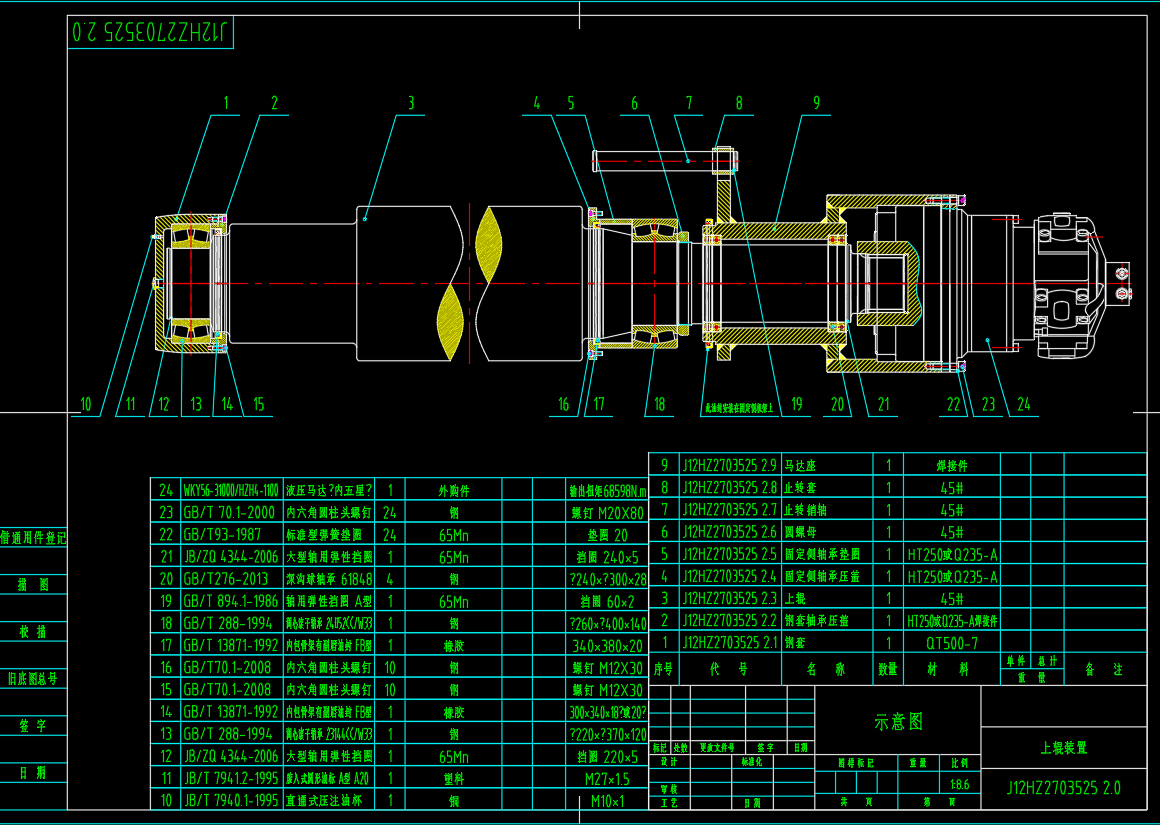
Task: Select the 螺钉 M20X80 specification cell in row 23
Action: 607,512
